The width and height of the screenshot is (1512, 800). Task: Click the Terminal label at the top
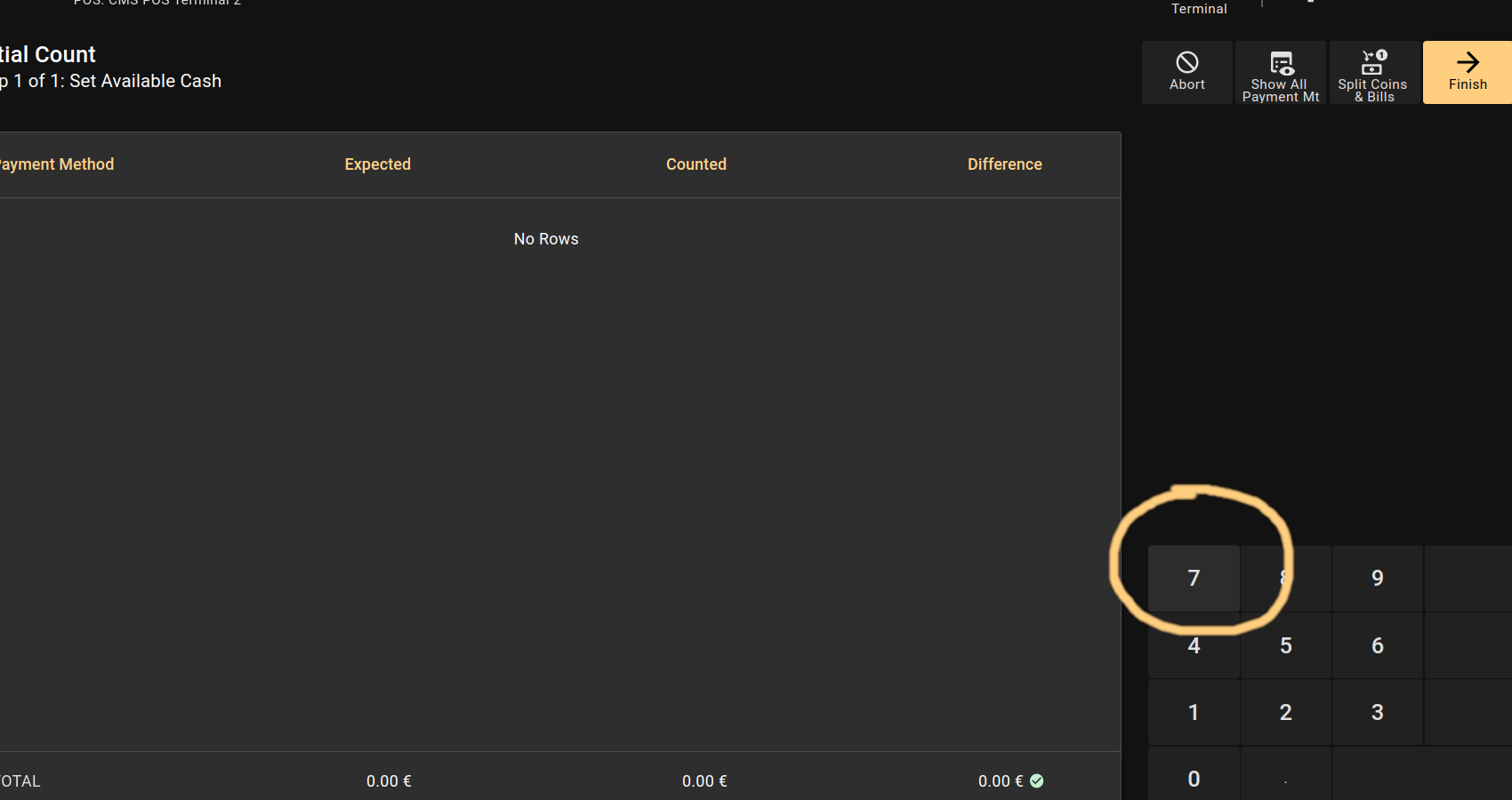(1198, 9)
